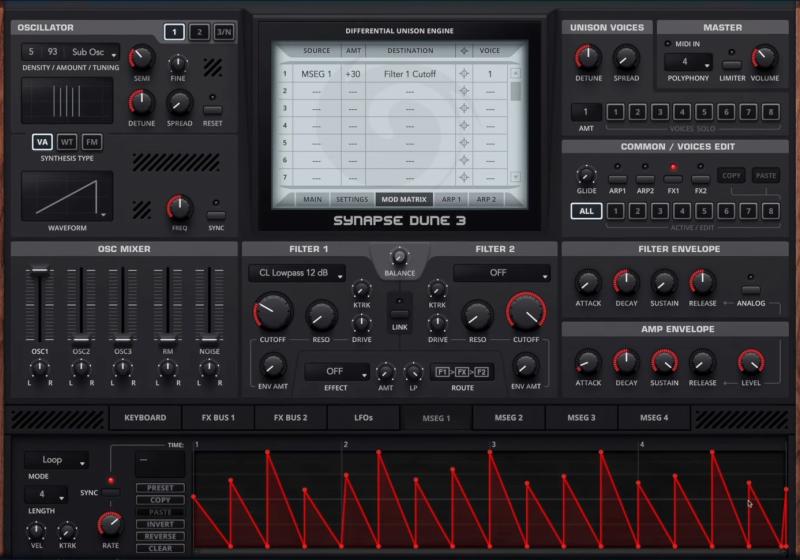Open the KEYBOARD tab
The width and height of the screenshot is (800, 560).
pyautogui.click(x=145, y=418)
